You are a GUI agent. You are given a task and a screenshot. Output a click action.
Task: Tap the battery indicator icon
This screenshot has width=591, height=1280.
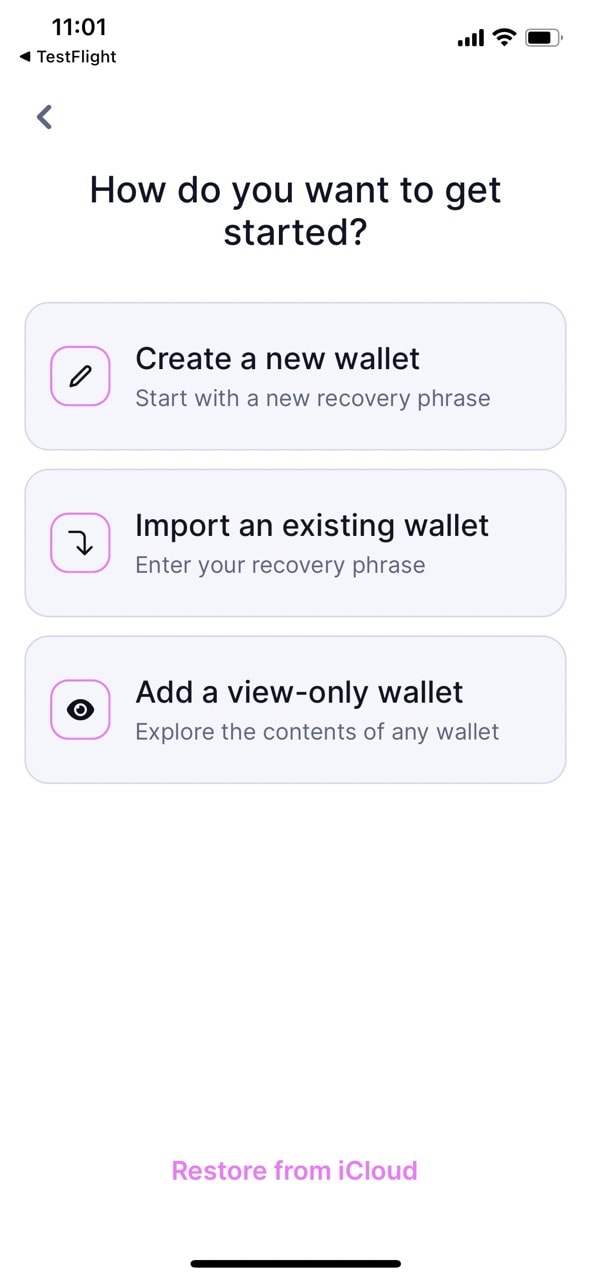click(544, 38)
